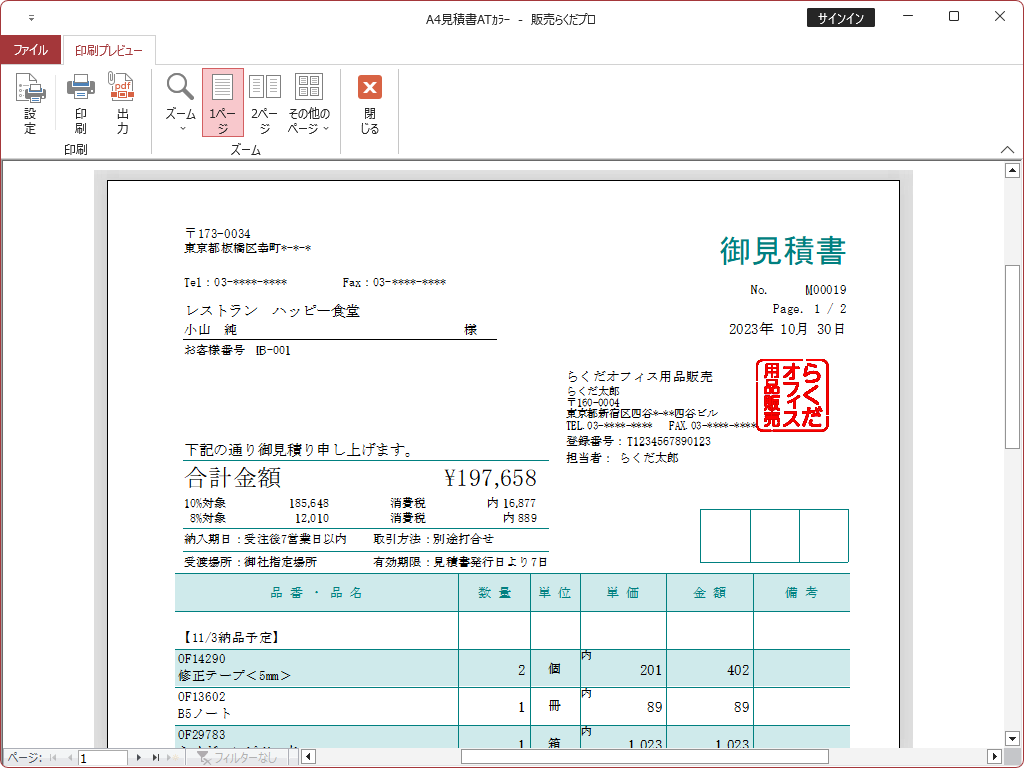Click the 品番・品名 column header

tap(317, 592)
